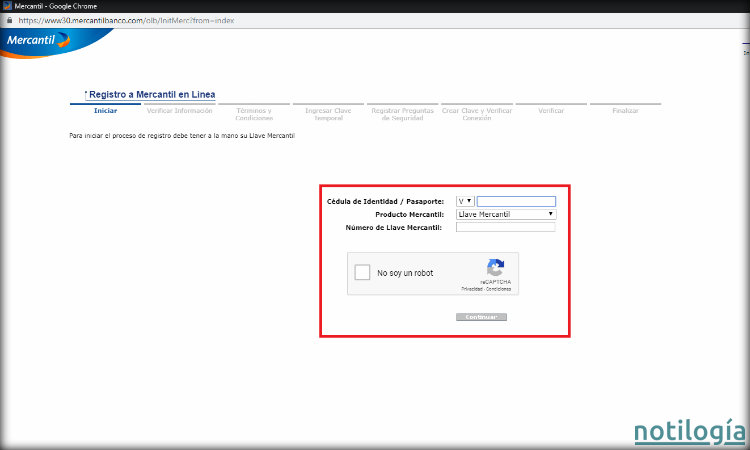750x450 pixels.
Task: Click the Continuar button
Action: click(x=481, y=317)
